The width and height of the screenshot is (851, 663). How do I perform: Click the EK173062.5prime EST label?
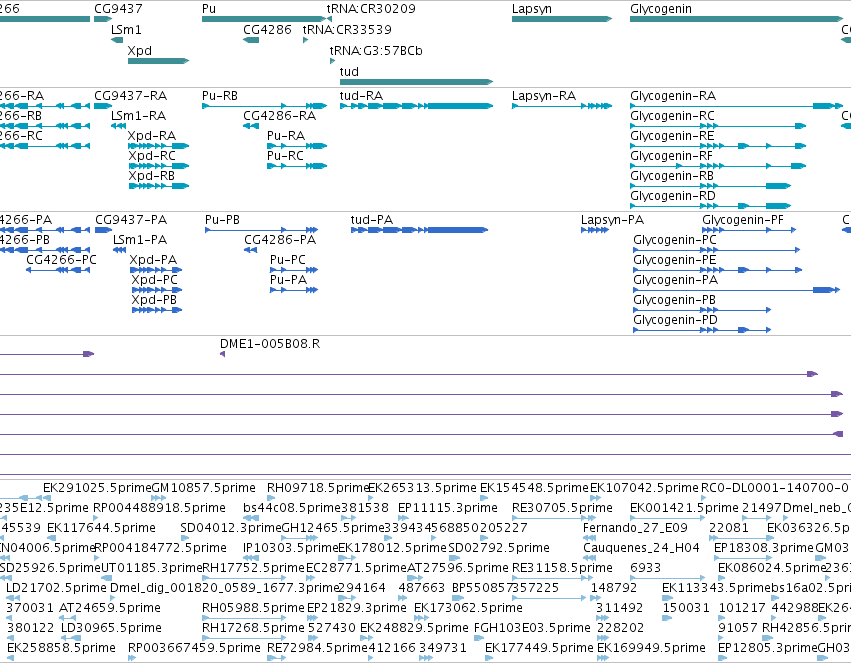[x=468, y=608]
